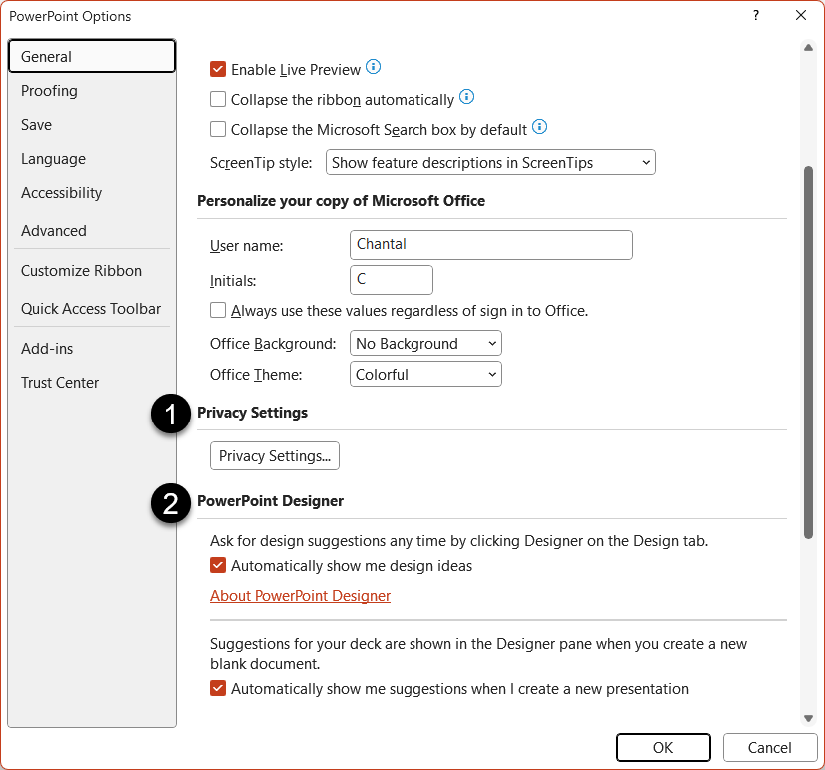Screen dimensions: 825x770
Task: Open the Trust Center category
Action: [92, 383]
